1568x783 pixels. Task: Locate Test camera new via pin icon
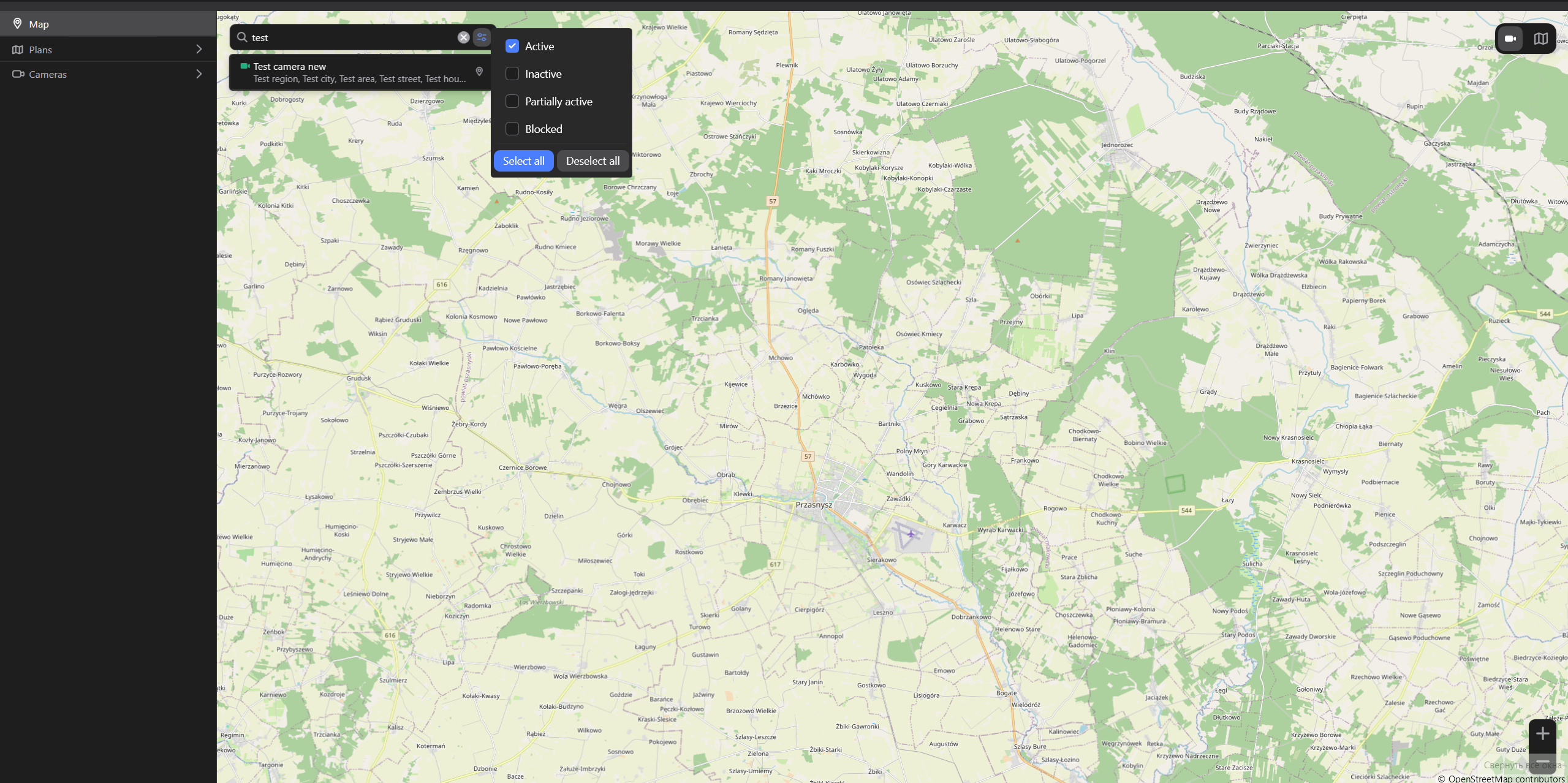tap(479, 72)
